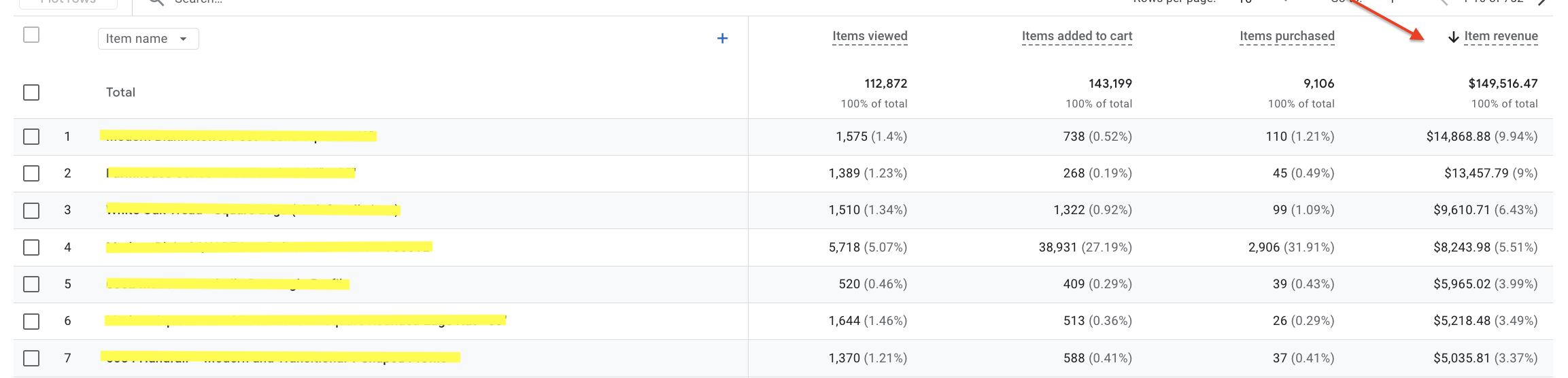Click the 39 items purchased cell

tap(1303, 284)
